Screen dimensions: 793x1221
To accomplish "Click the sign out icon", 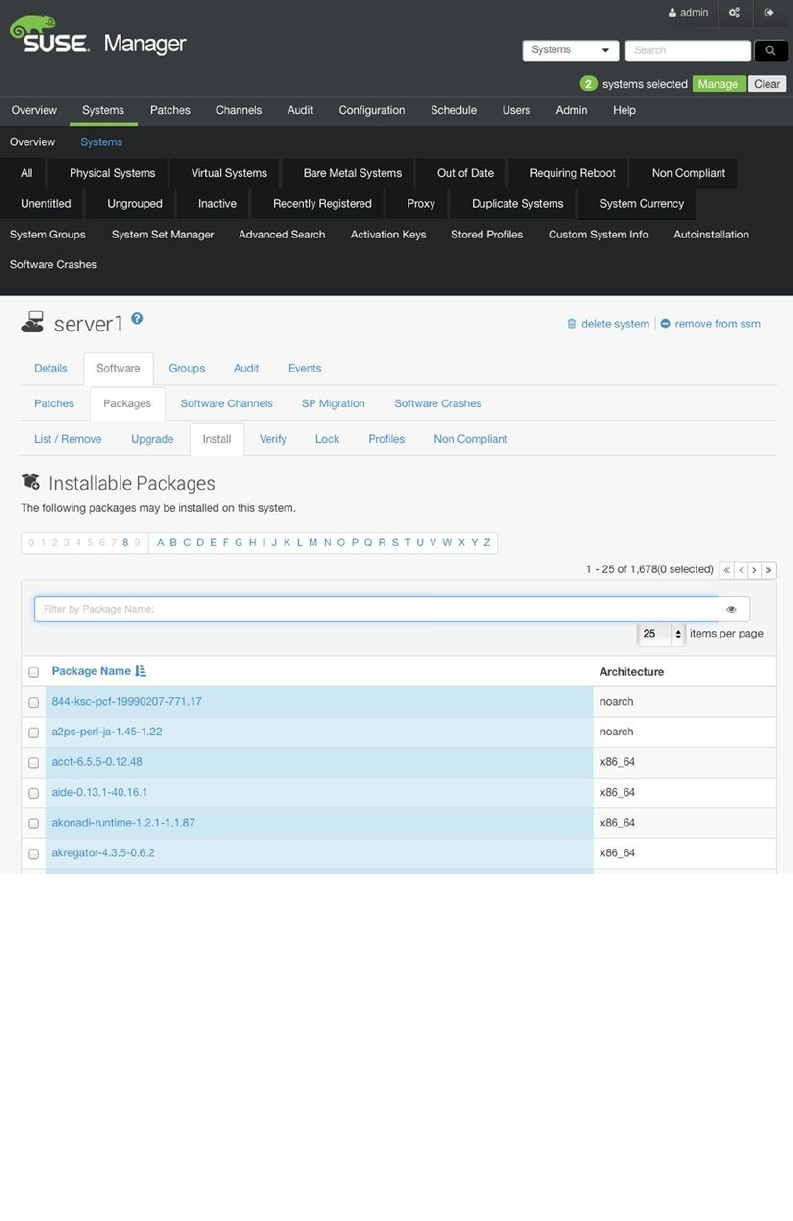I will [769, 13].
